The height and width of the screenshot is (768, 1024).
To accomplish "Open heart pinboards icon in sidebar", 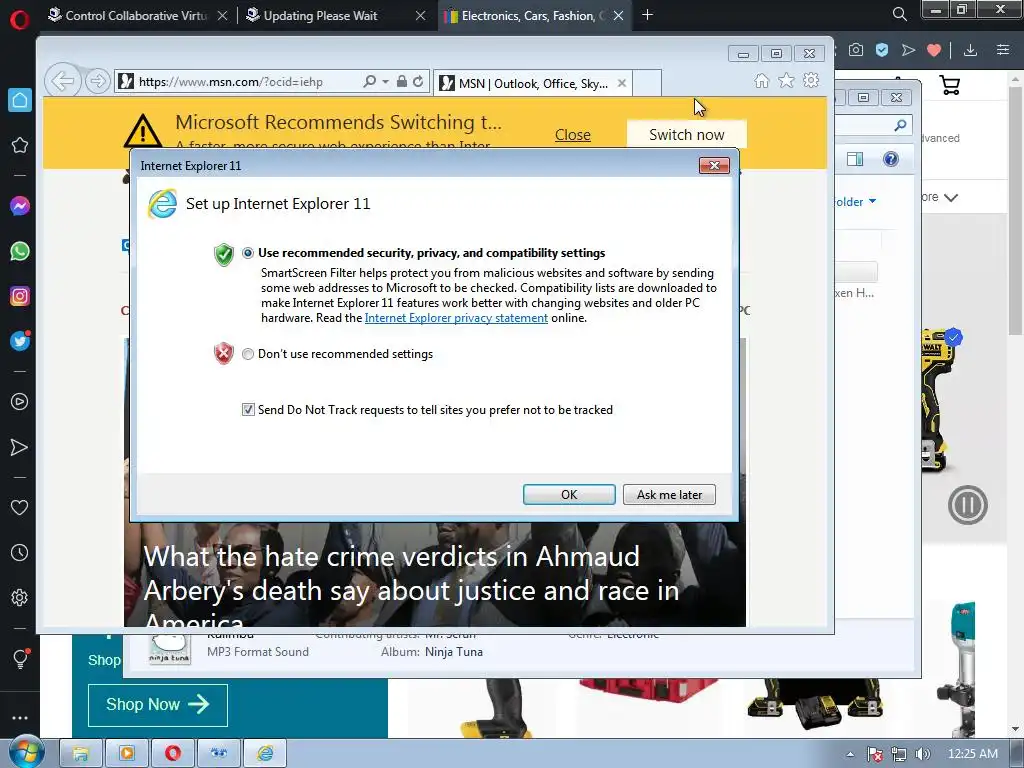I will (x=20, y=507).
